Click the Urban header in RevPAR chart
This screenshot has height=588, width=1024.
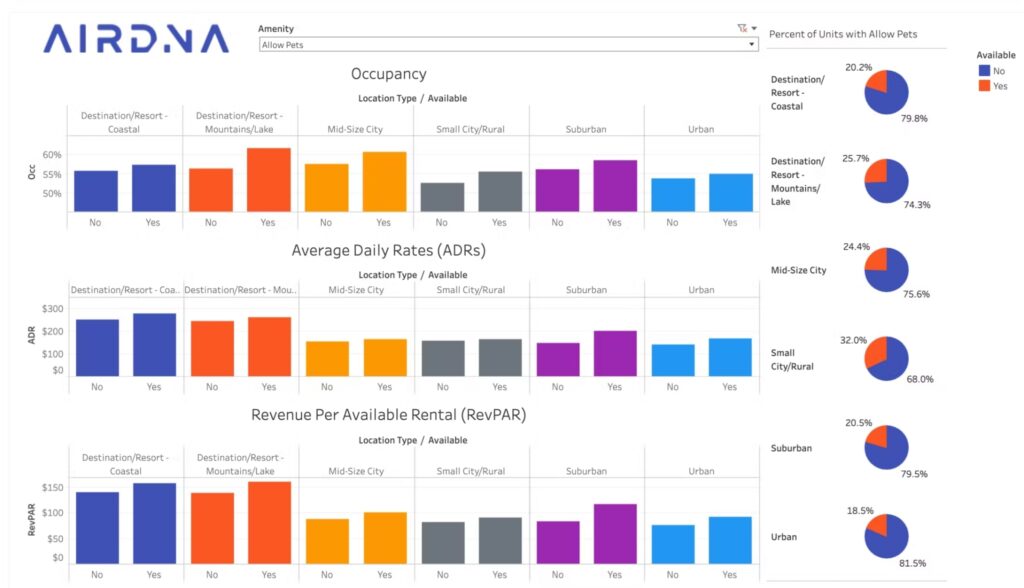[701, 471]
